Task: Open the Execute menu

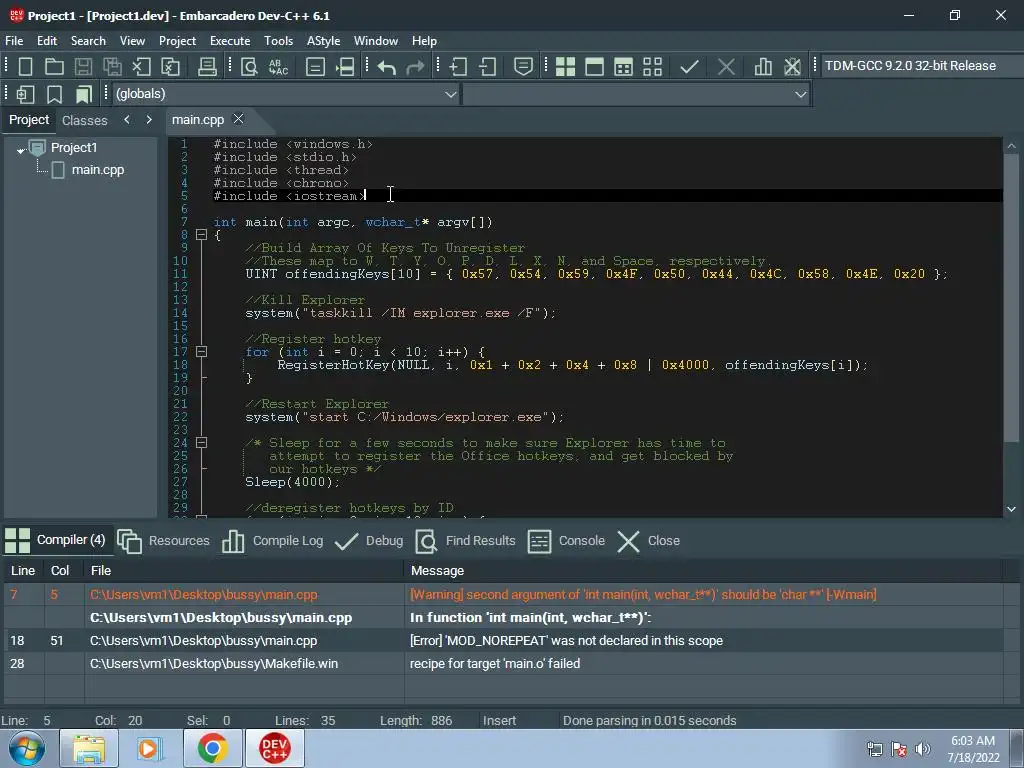Action: click(x=230, y=40)
